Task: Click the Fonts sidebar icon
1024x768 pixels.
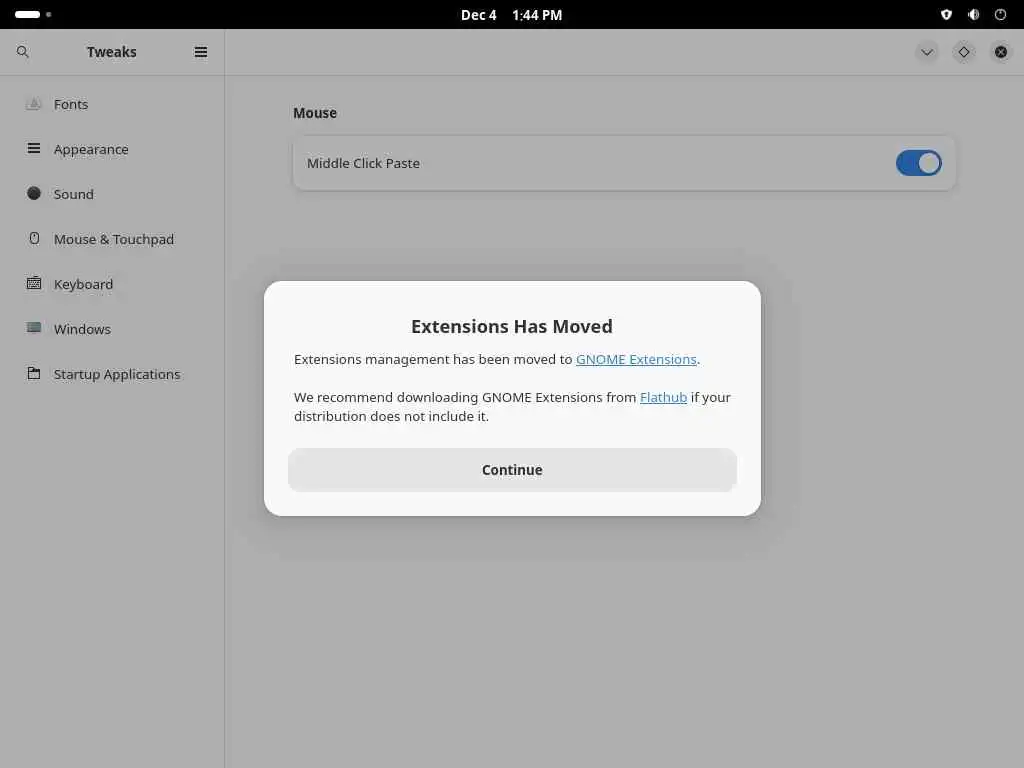Action: pyautogui.click(x=34, y=104)
